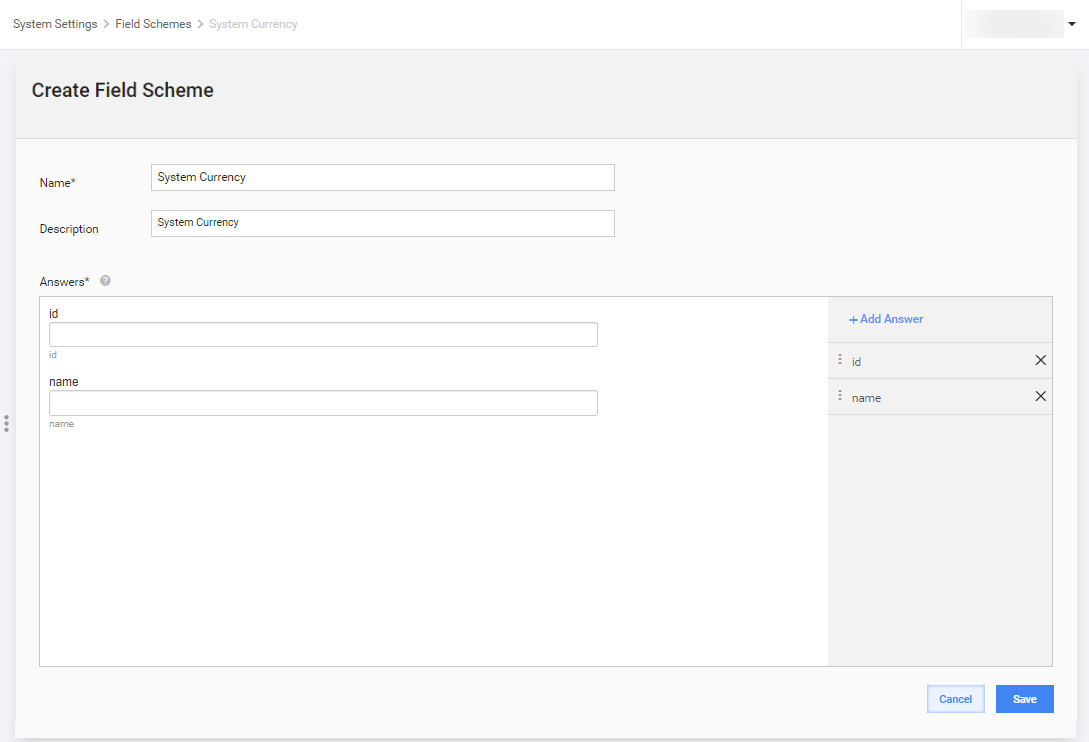
Task: Click the System Currency breadcrumb text
Action: click(x=253, y=24)
